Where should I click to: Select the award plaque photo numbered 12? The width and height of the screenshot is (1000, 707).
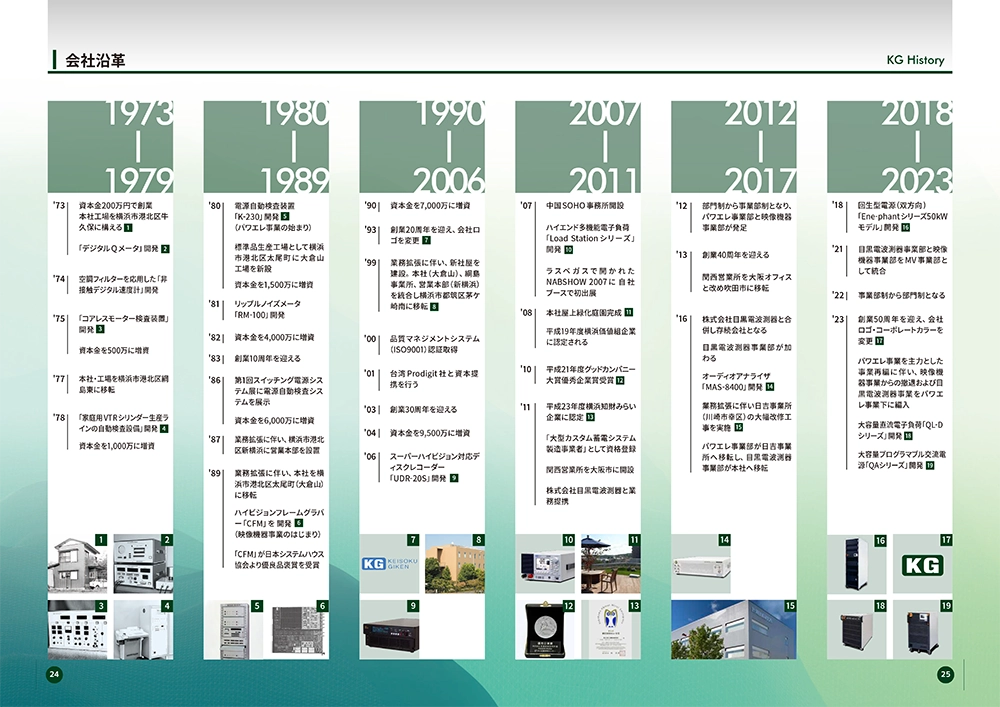(546, 630)
